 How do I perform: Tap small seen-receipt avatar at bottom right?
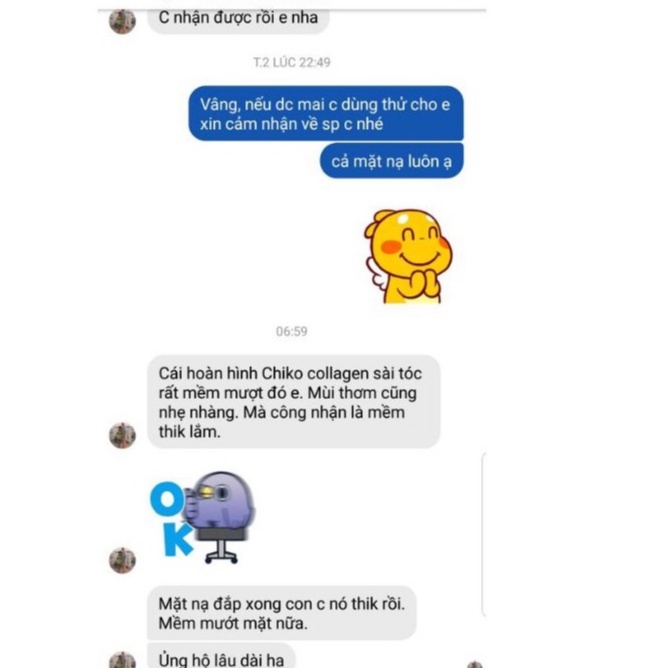coord(475,665)
